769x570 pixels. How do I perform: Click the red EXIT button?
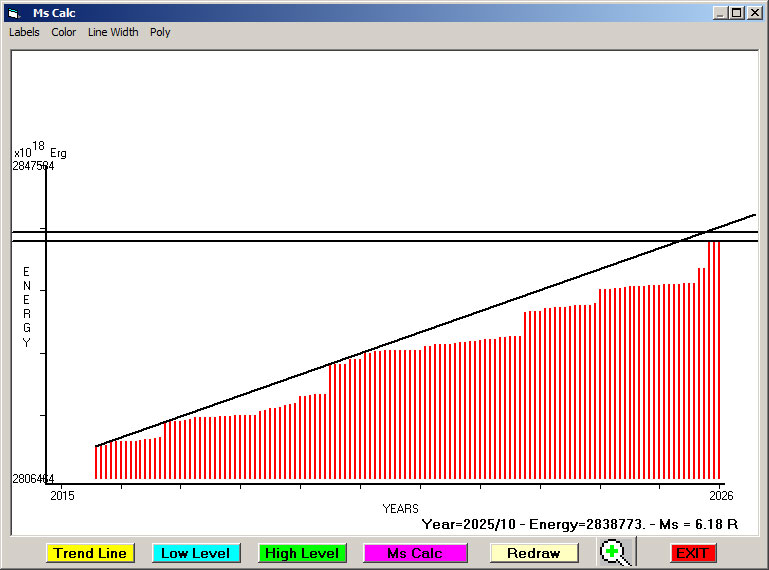692,553
